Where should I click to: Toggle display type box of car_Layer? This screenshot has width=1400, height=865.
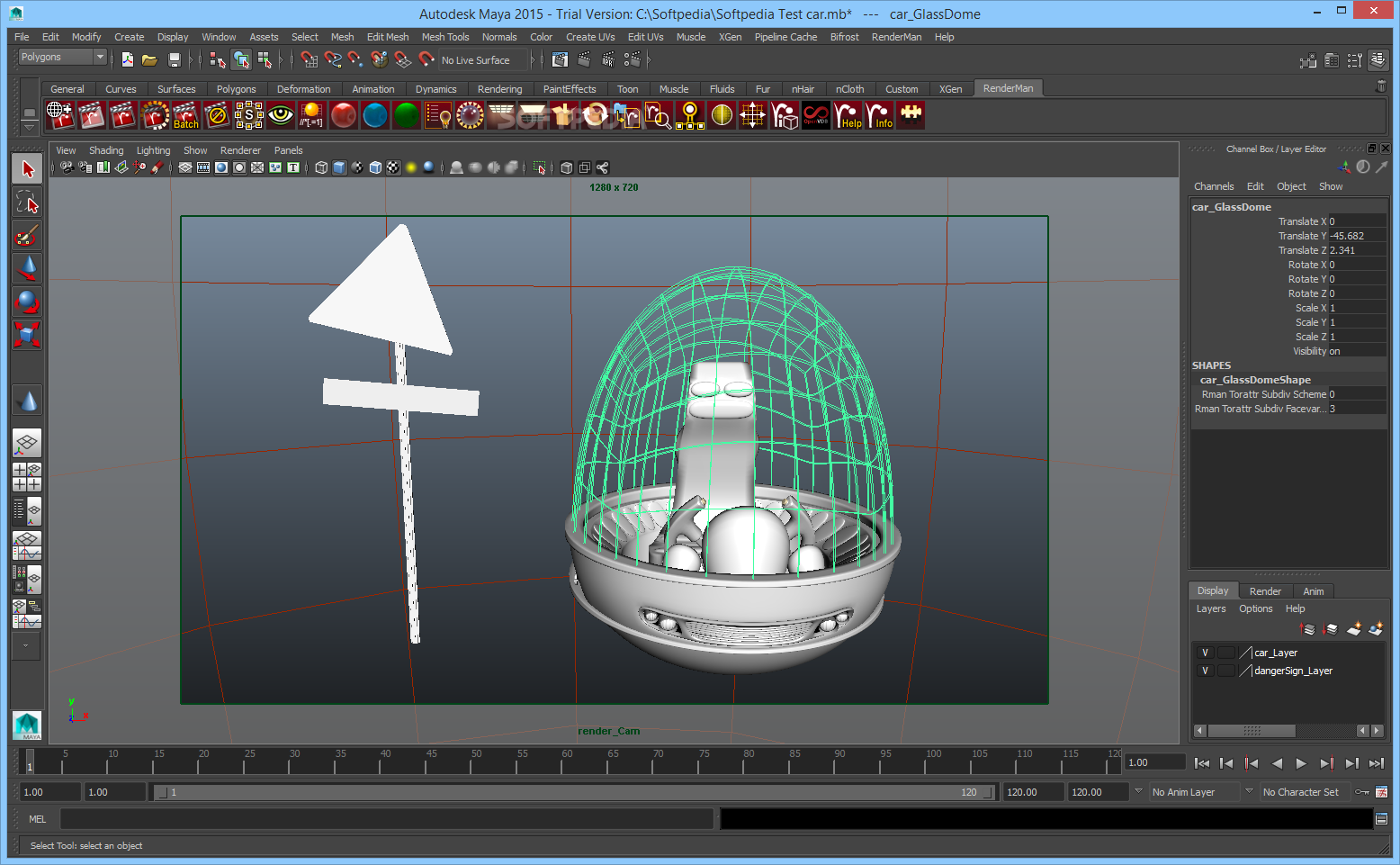tap(1225, 653)
